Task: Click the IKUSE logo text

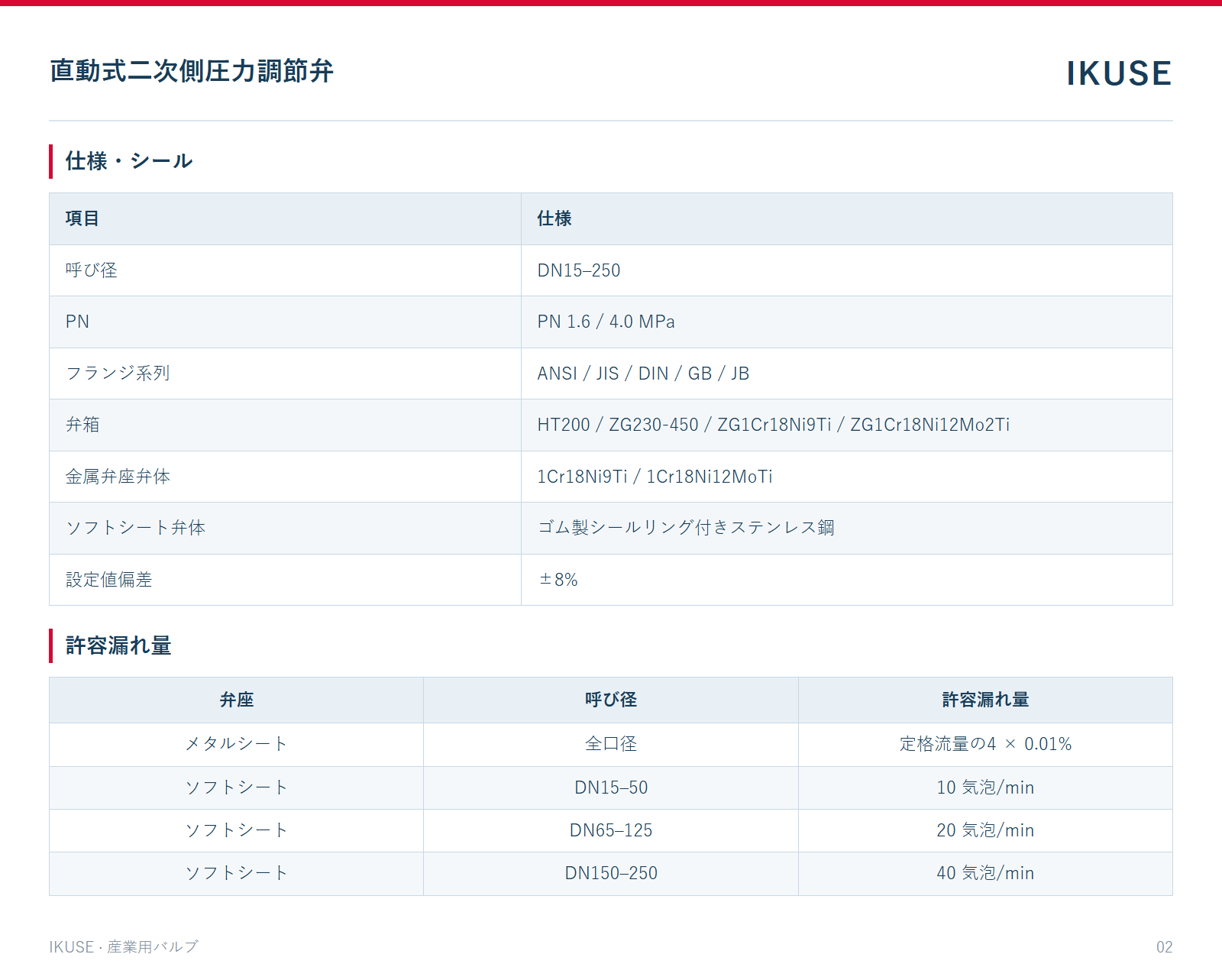Action: click(1119, 73)
